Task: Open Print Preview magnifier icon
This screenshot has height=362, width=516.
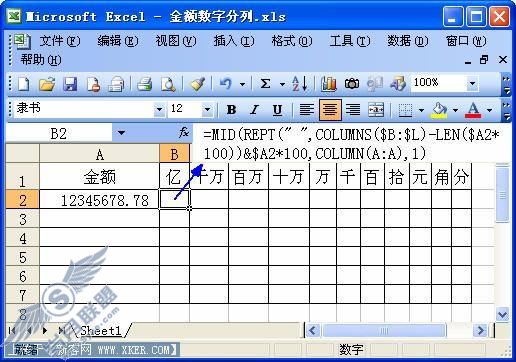Action: pyautogui.click(x=168, y=84)
